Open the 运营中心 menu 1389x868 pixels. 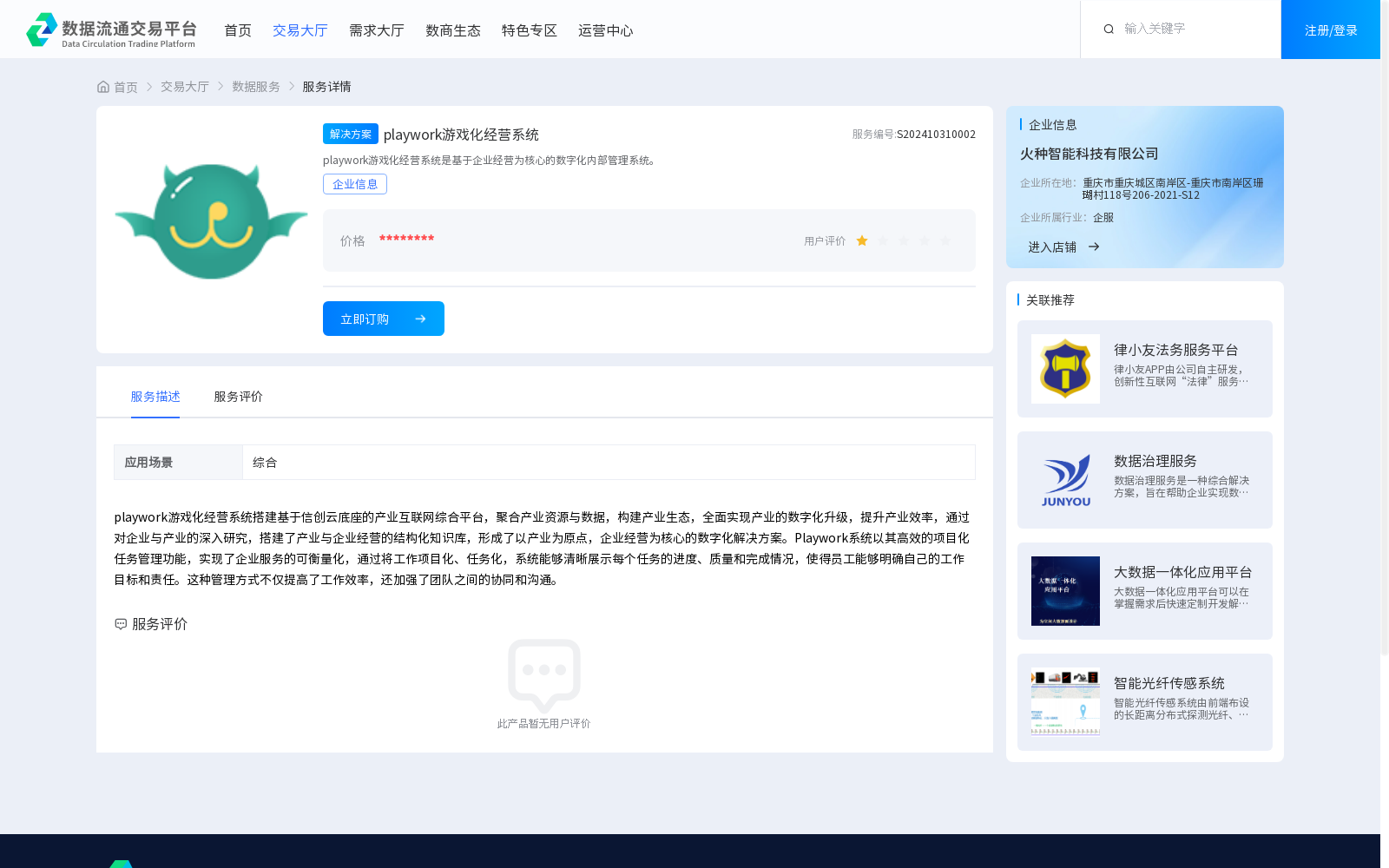coord(606,30)
